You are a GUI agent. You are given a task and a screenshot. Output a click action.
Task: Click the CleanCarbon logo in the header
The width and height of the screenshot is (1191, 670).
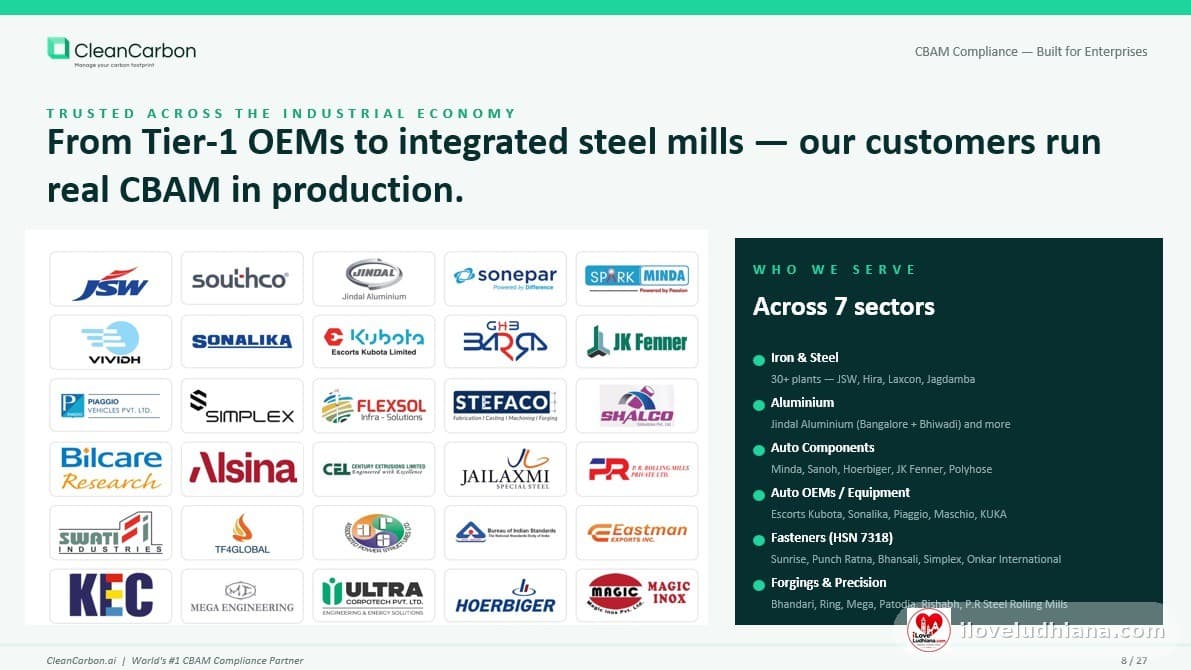point(122,52)
